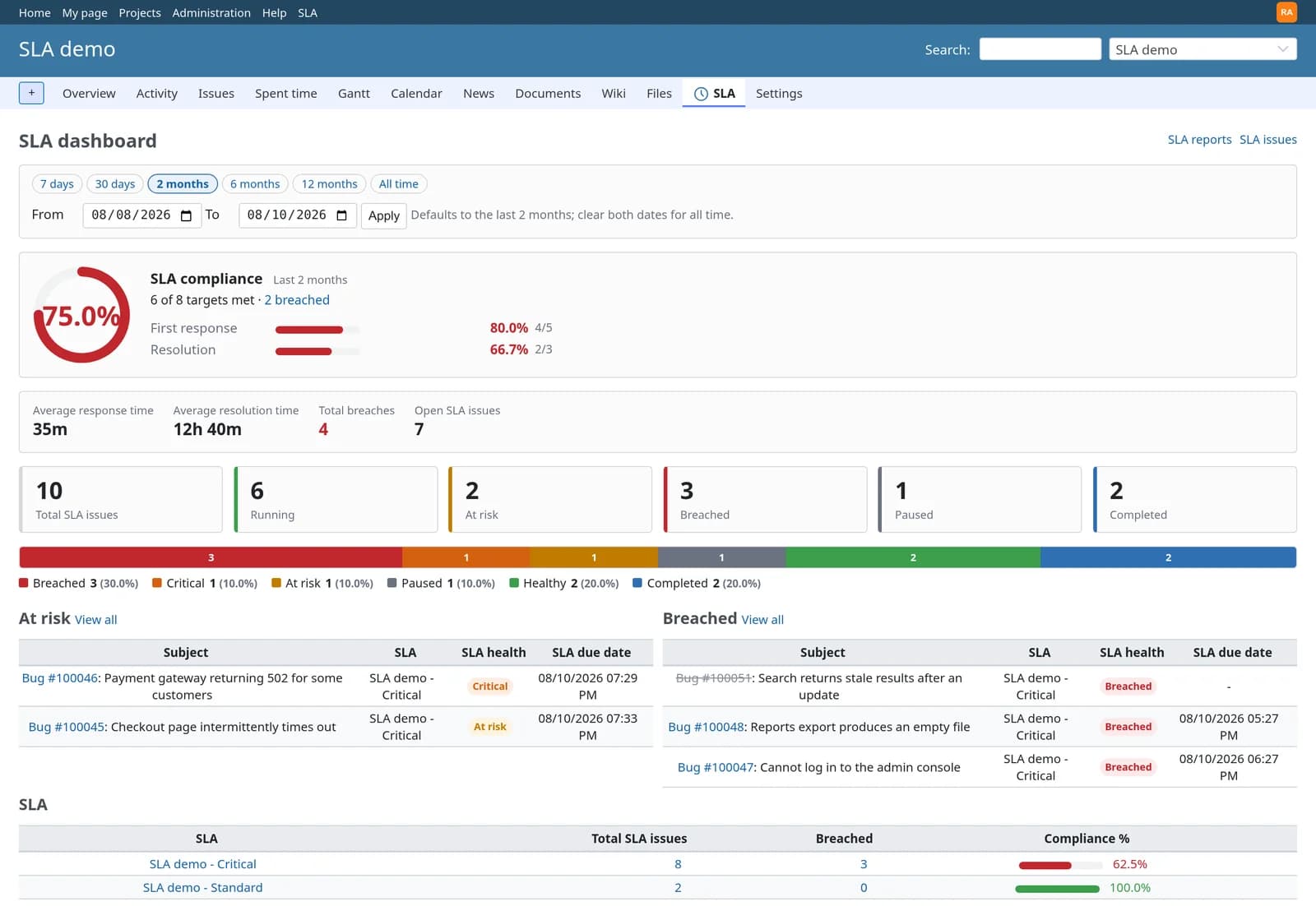Viewport: 1316px width, 906px height.
Task: Click the plus new-object button
Action: click(31, 93)
